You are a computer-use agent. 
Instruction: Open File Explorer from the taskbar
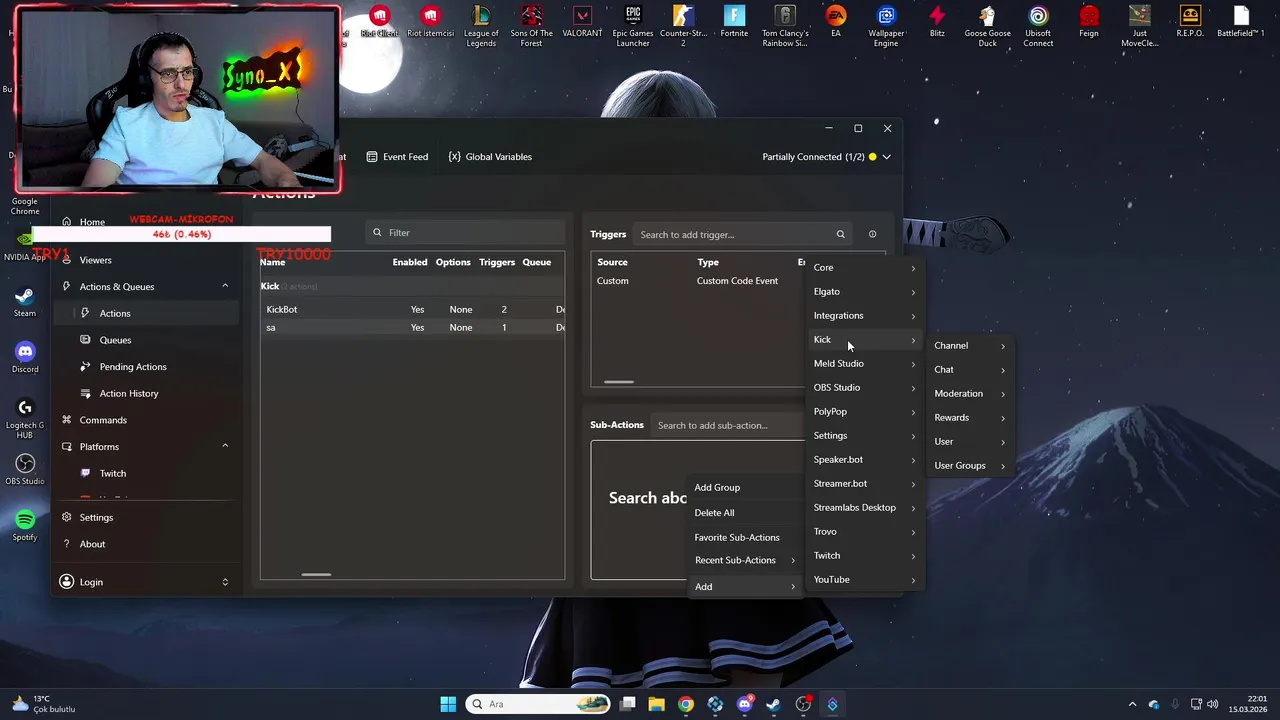pos(656,704)
